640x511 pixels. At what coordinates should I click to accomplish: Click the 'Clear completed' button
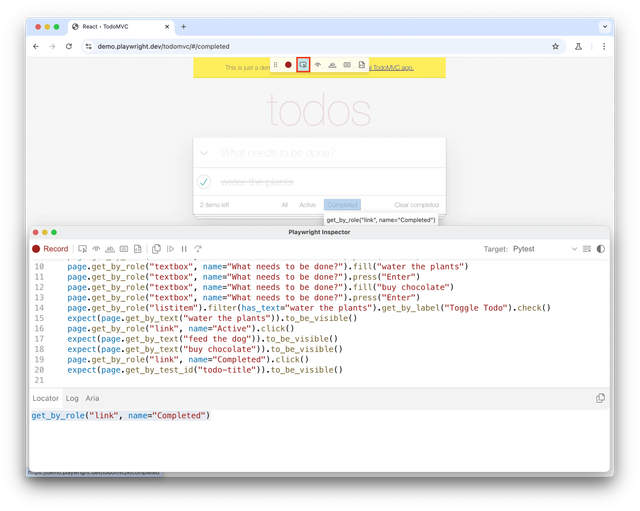tap(416, 204)
